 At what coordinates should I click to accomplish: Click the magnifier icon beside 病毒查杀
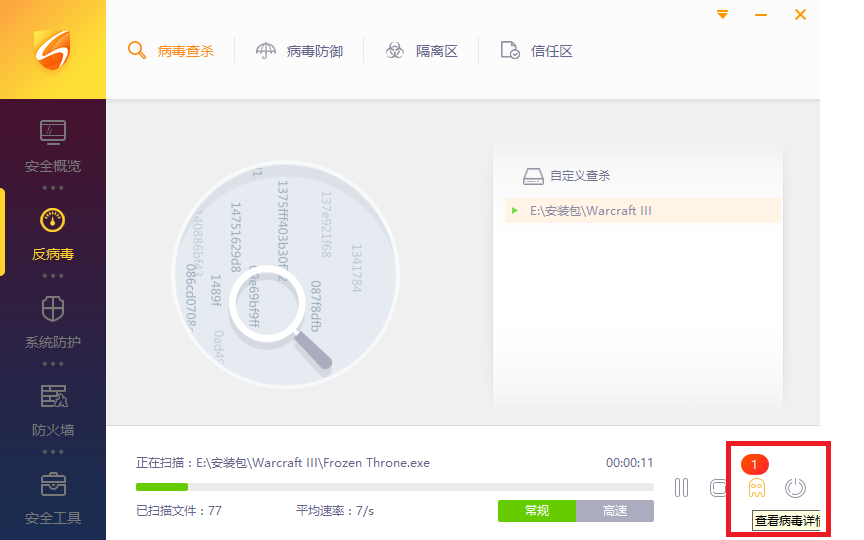coord(137,51)
